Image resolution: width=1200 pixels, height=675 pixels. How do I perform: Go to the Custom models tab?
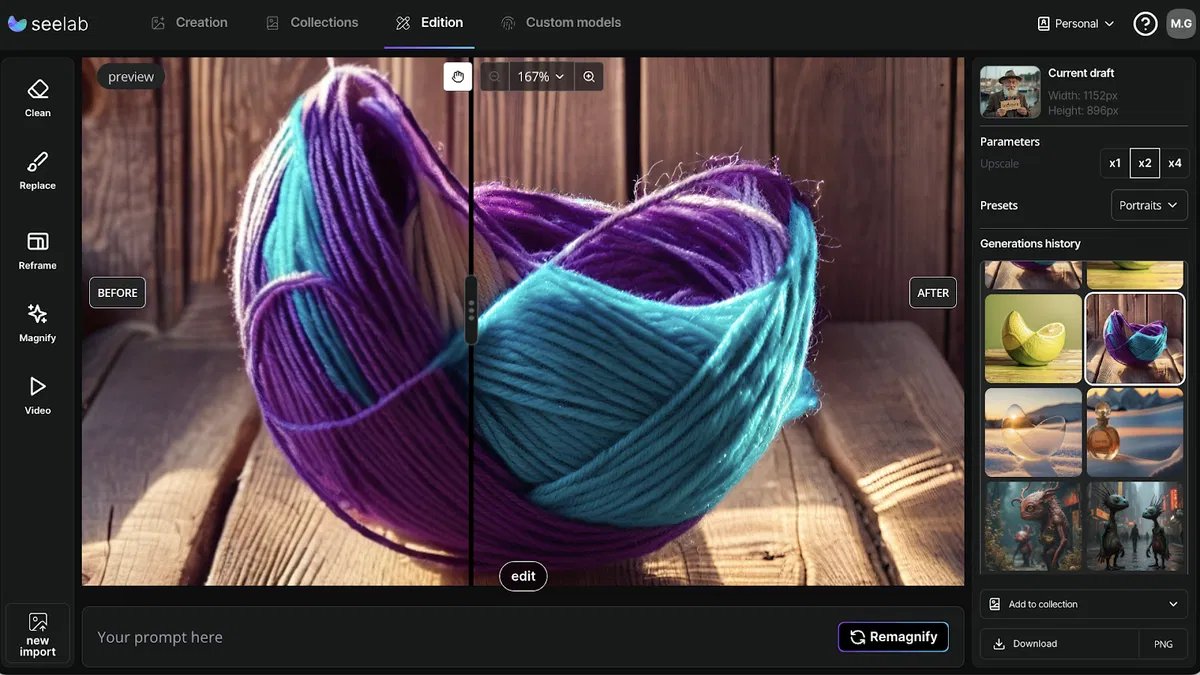[560, 23]
